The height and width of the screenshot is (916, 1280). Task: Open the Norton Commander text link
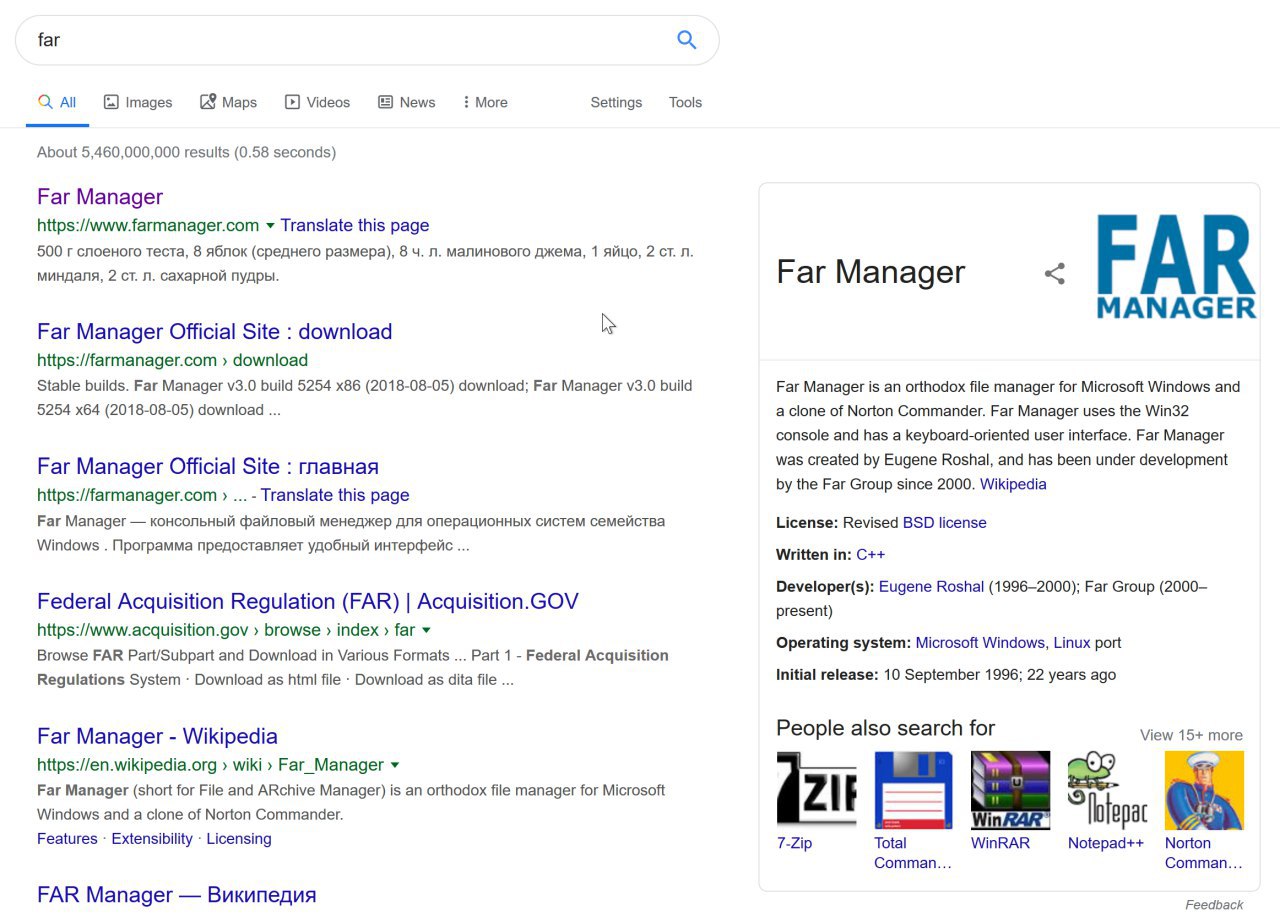(1204, 853)
